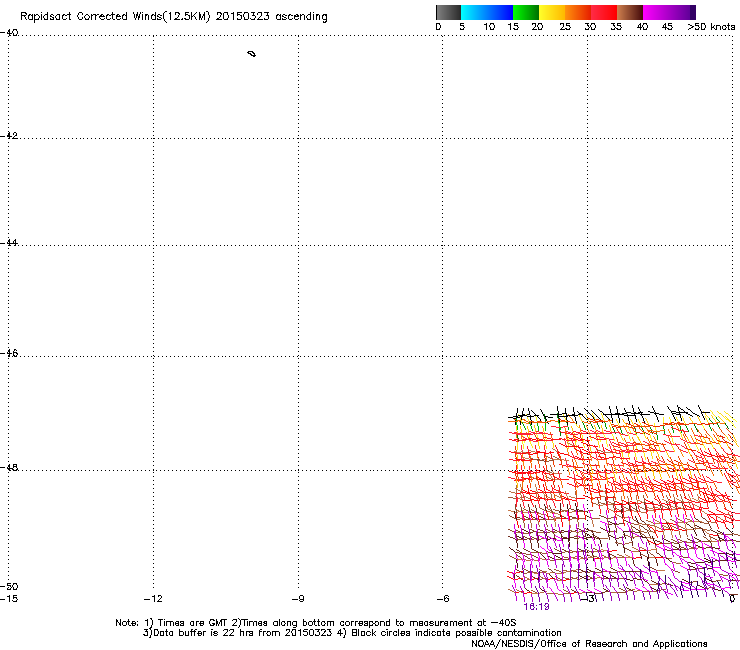The image size is (740, 650).
Task: Click the longitude label '-6'
Action: point(443,599)
